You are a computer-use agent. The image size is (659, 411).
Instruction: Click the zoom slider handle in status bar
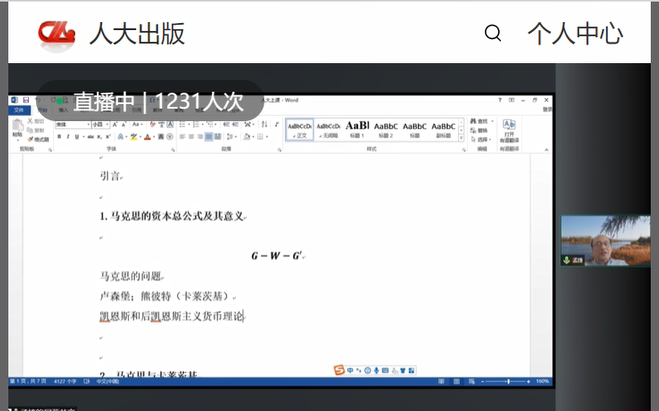click(x=509, y=382)
